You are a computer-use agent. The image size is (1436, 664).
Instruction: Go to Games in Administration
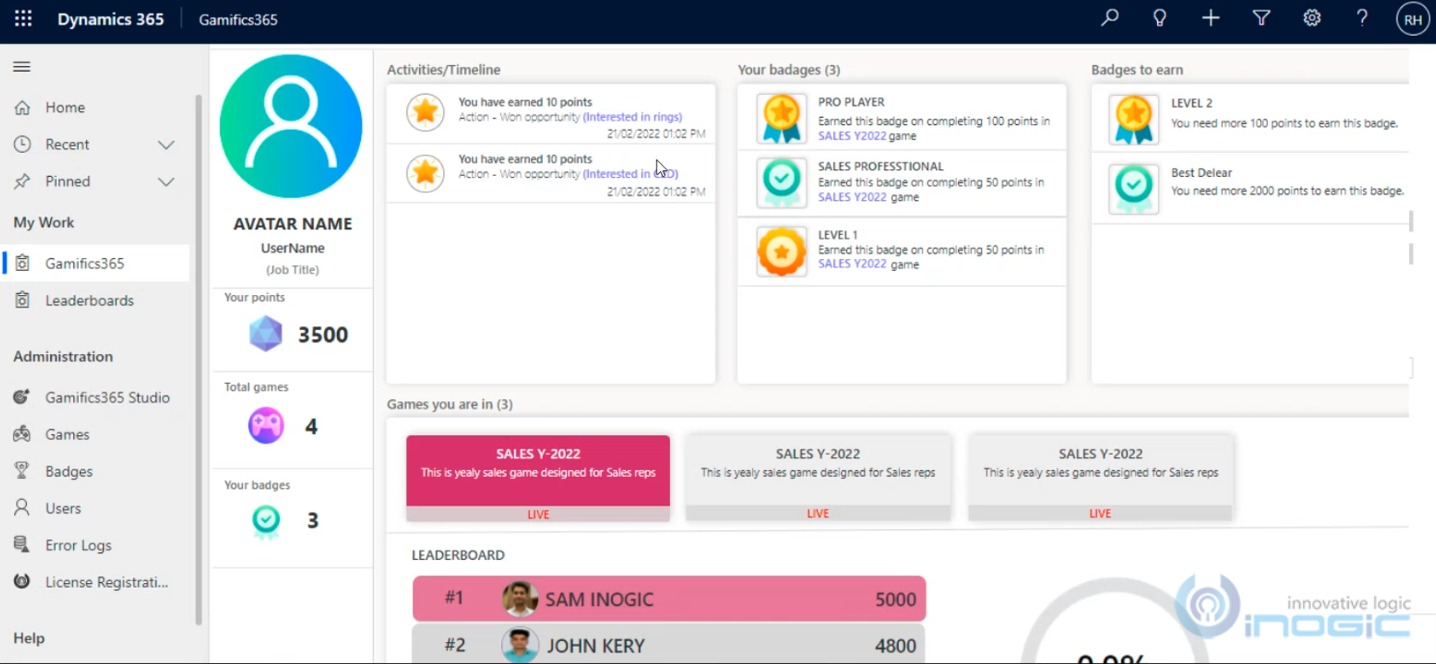click(97, 434)
